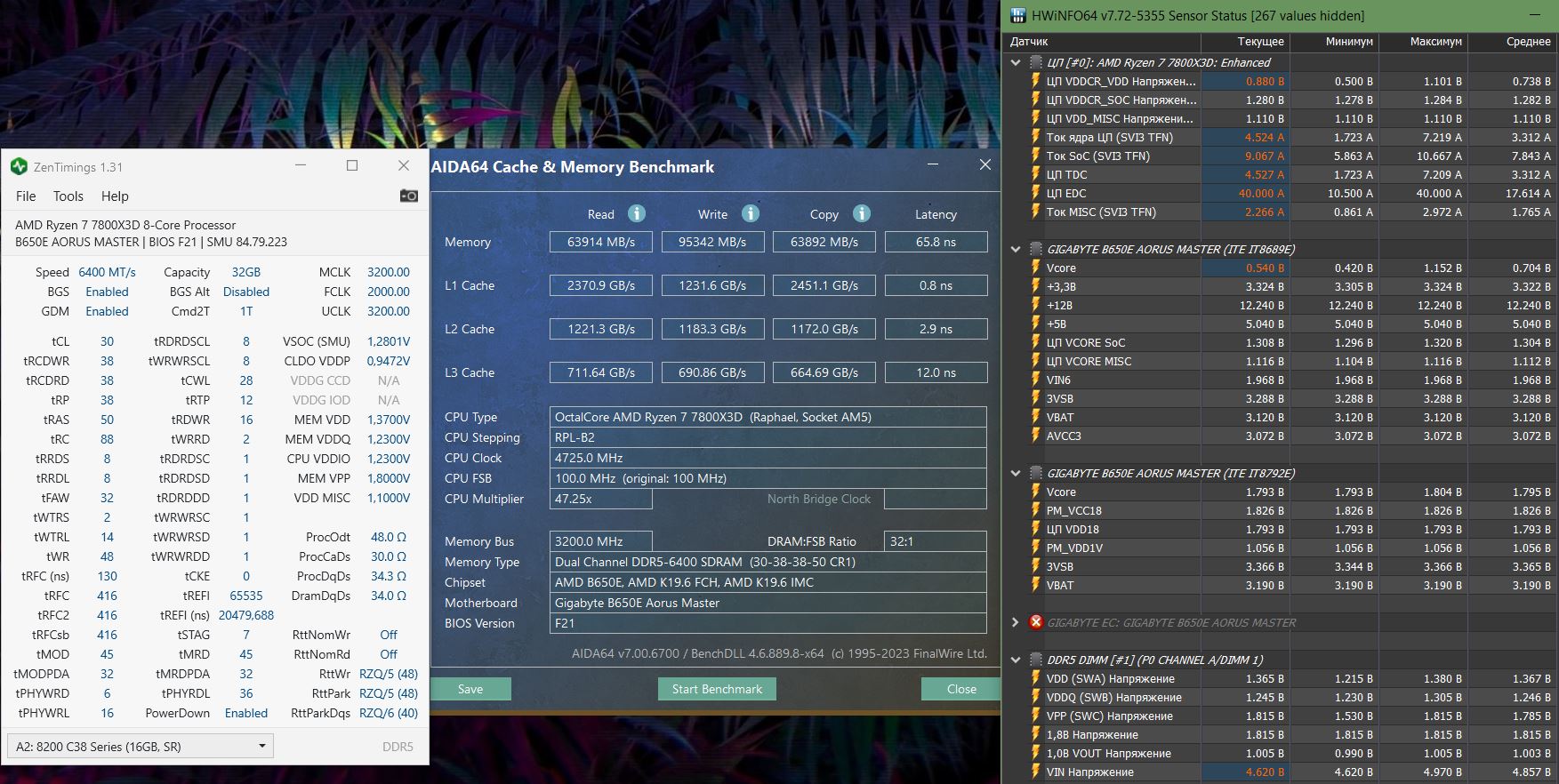Click the lightning icon for PM_VDD1V sensor
1559x784 pixels.
tap(1035, 548)
